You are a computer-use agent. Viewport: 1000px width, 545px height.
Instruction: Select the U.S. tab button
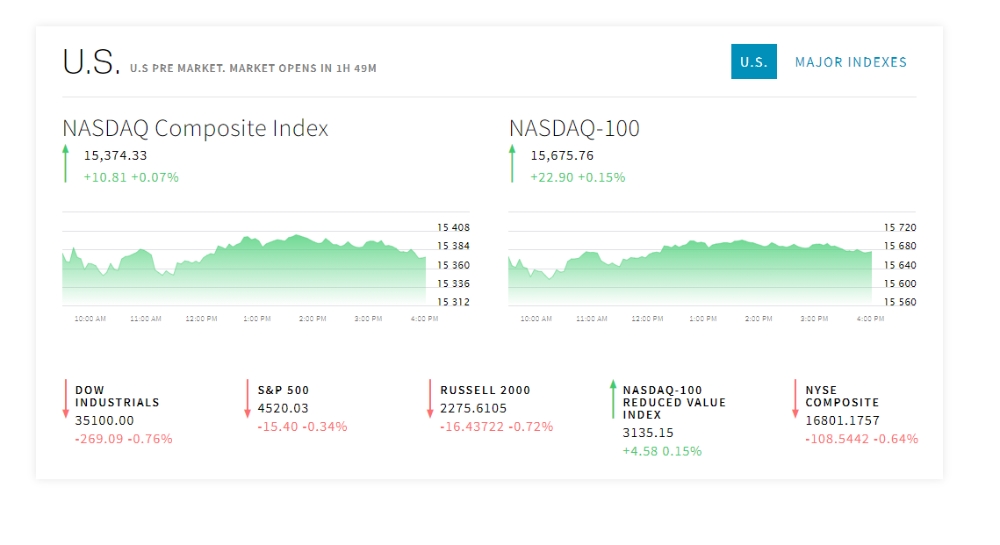click(x=753, y=62)
